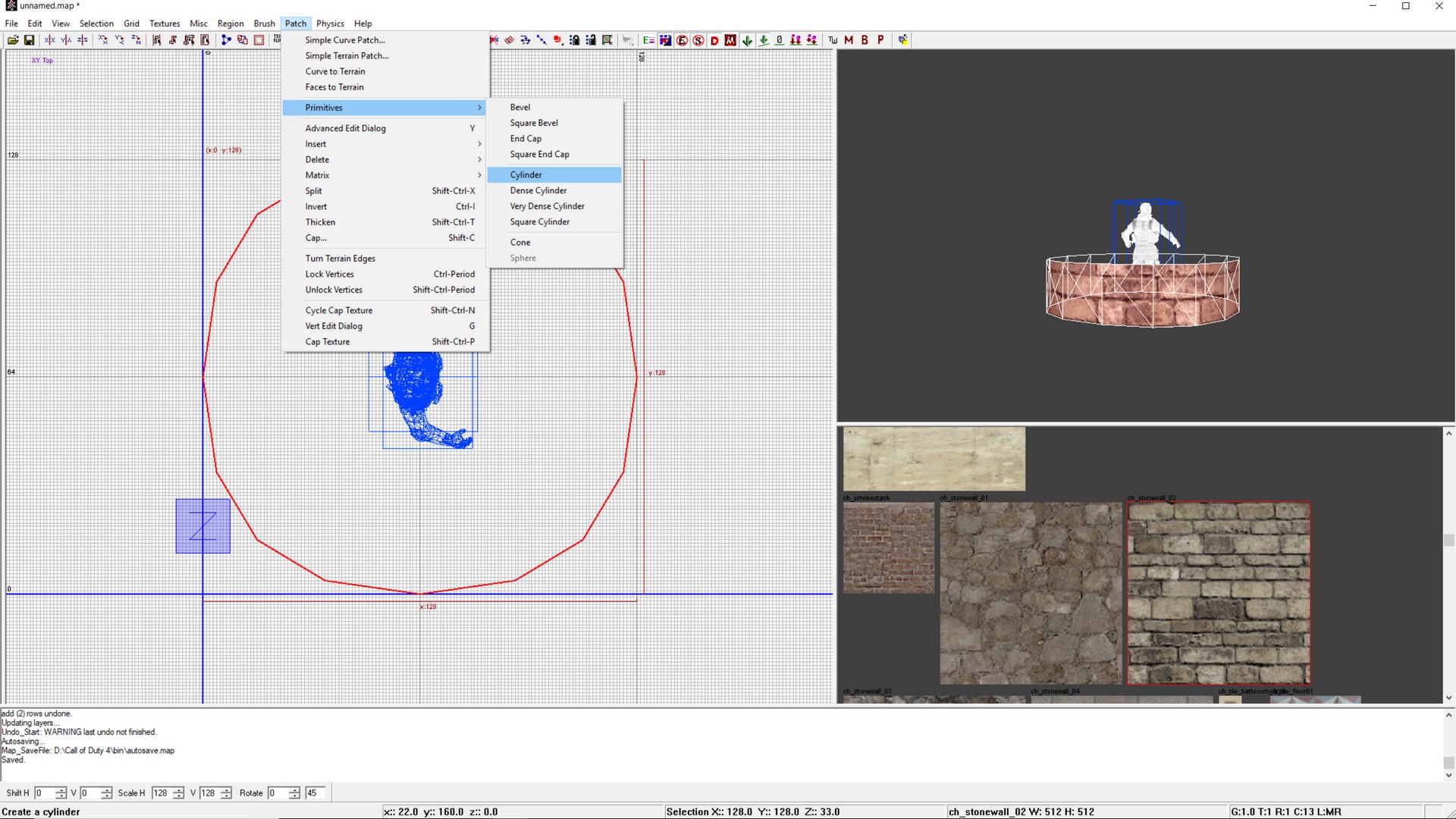Toggle the red D toolbar button
Viewport: 1456px width, 819px height.
click(x=714, y=40)
